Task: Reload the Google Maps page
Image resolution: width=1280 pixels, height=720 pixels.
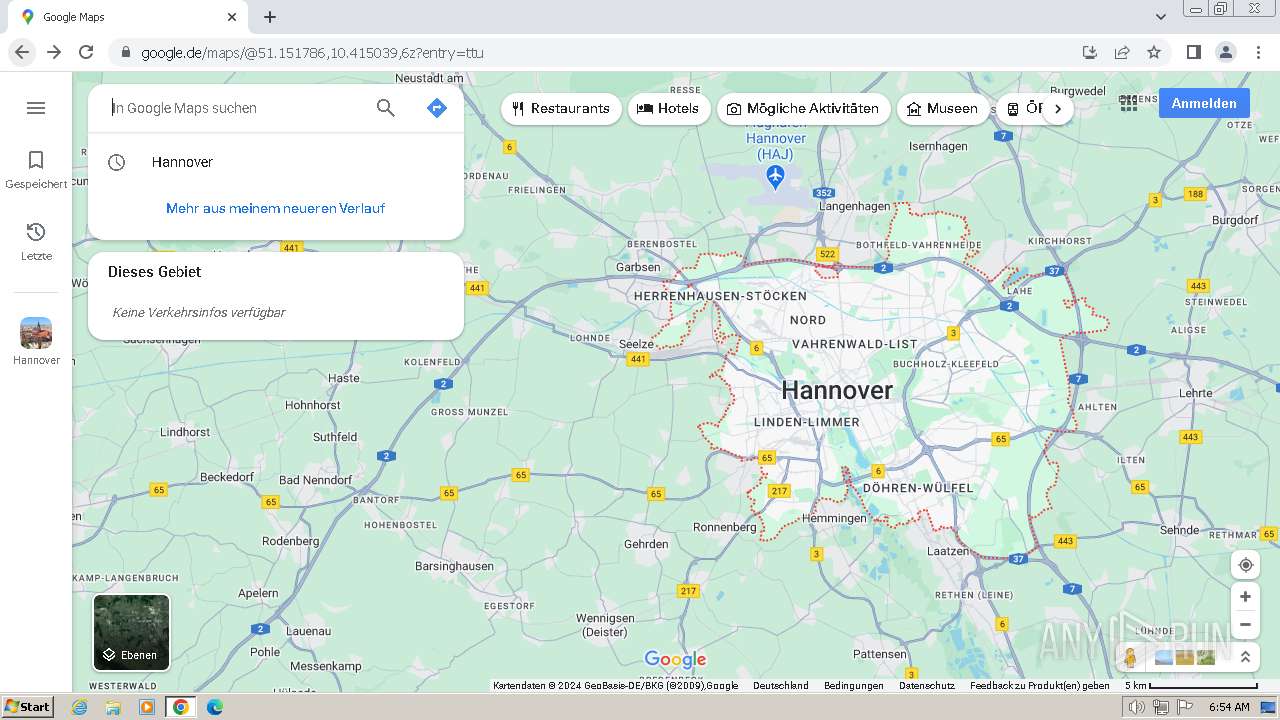Action: (86, 52)
